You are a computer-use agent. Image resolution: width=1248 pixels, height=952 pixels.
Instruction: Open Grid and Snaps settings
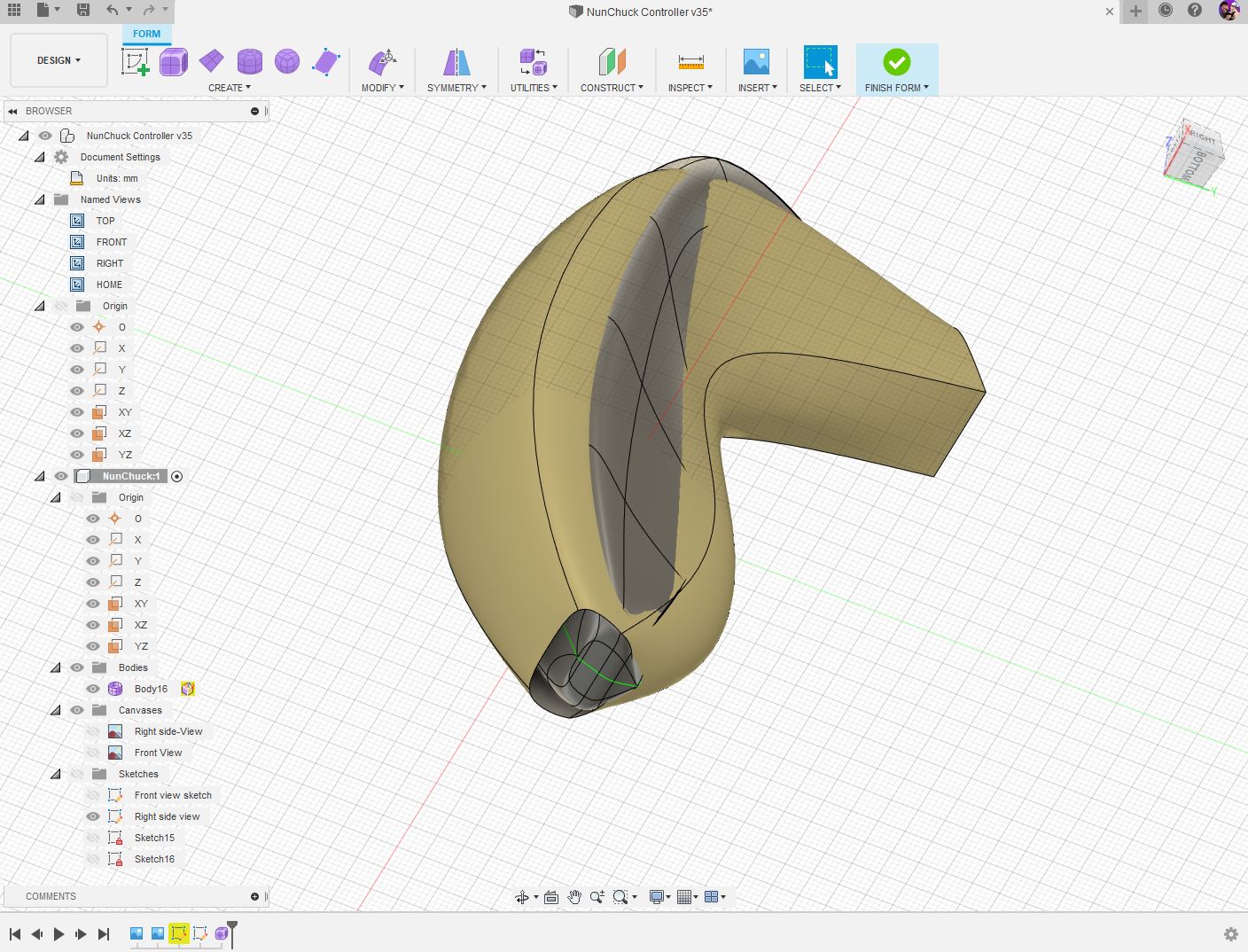684,897
